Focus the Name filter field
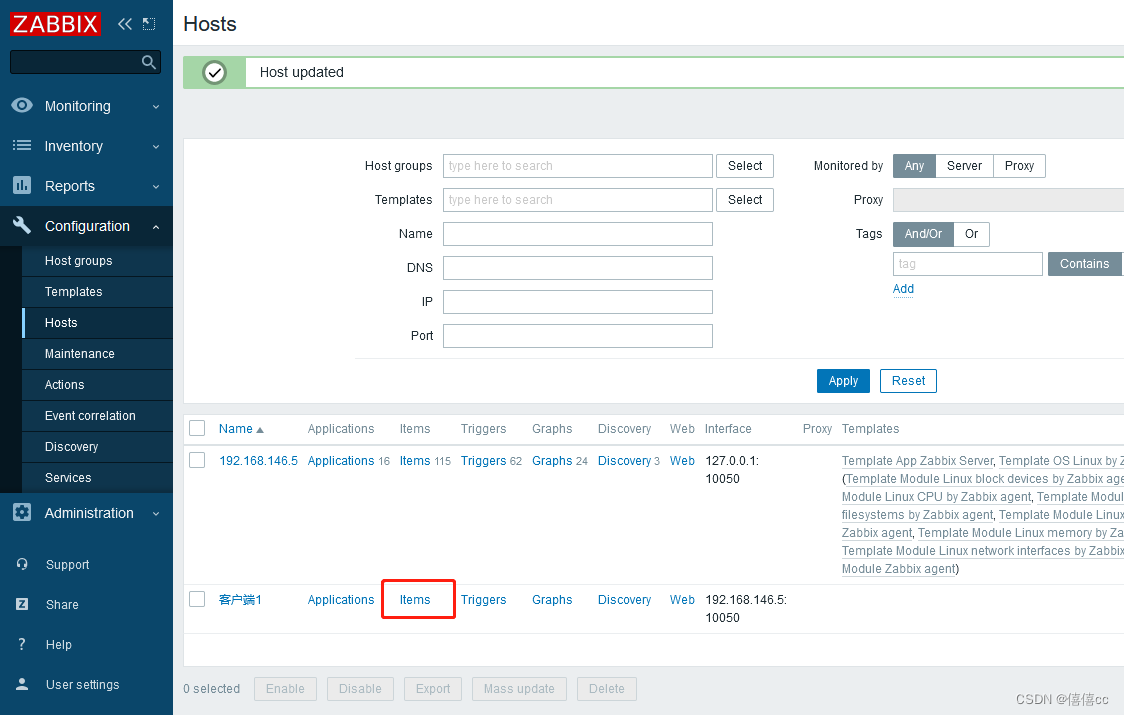Viewport: 1124px width, 715px height. tap(578, 234)
